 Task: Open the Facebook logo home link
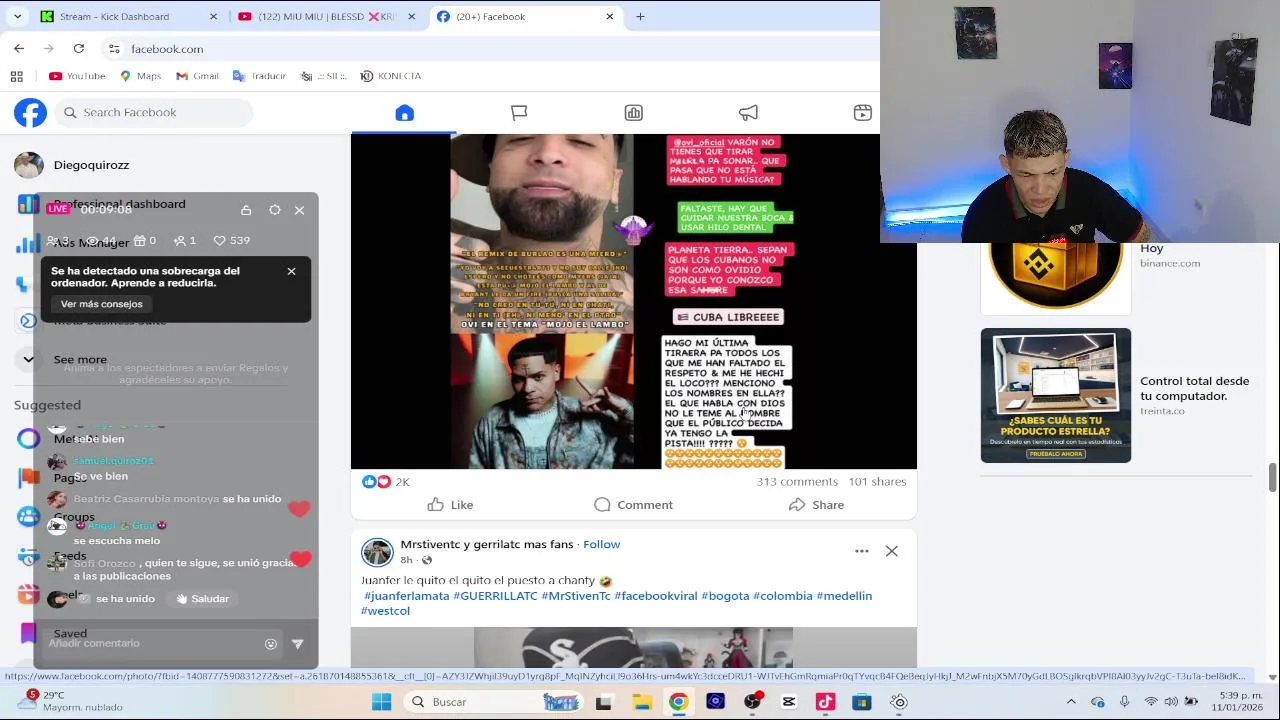click(x=30, y=112)
